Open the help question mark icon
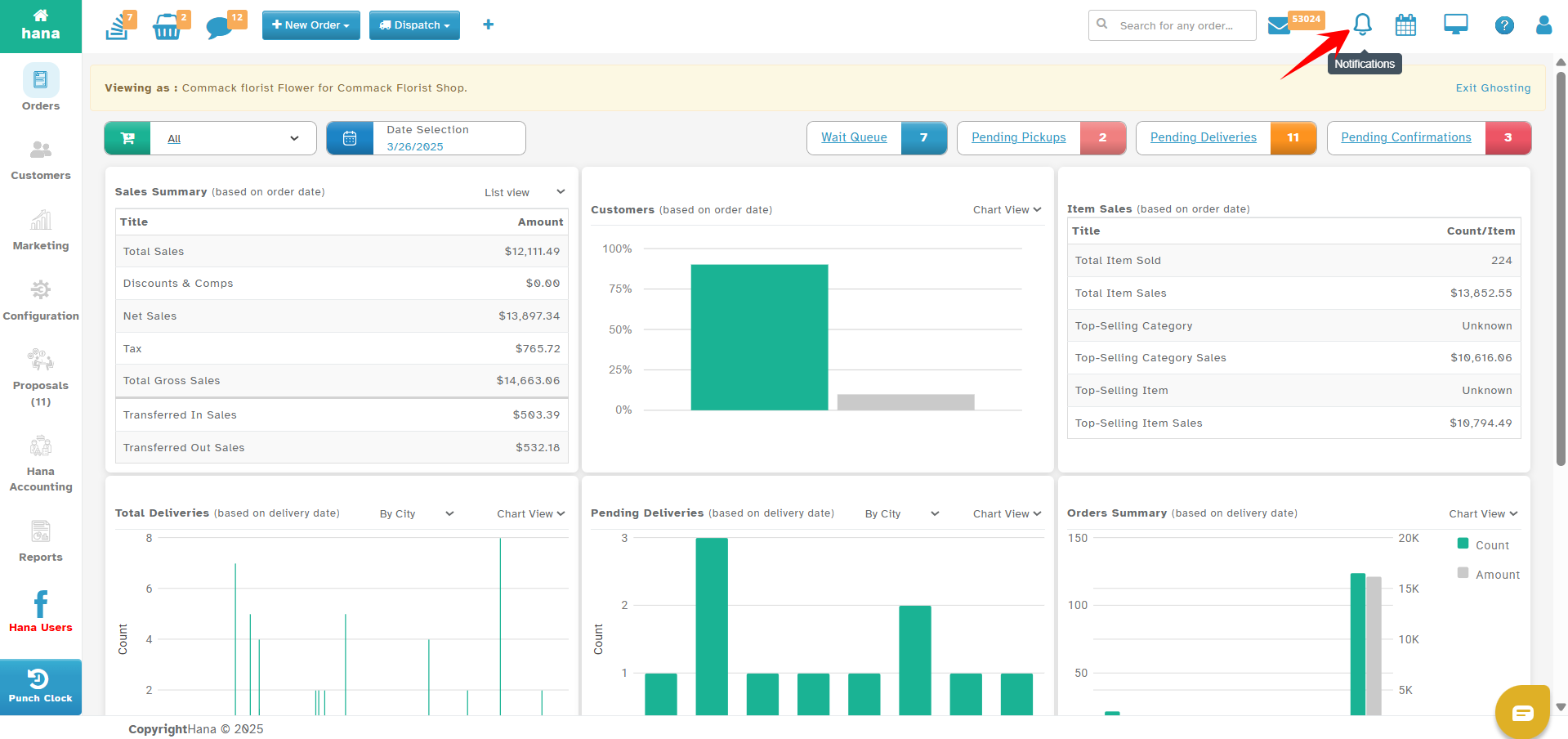The image size is (1568, 739). tap(1504, 25)
